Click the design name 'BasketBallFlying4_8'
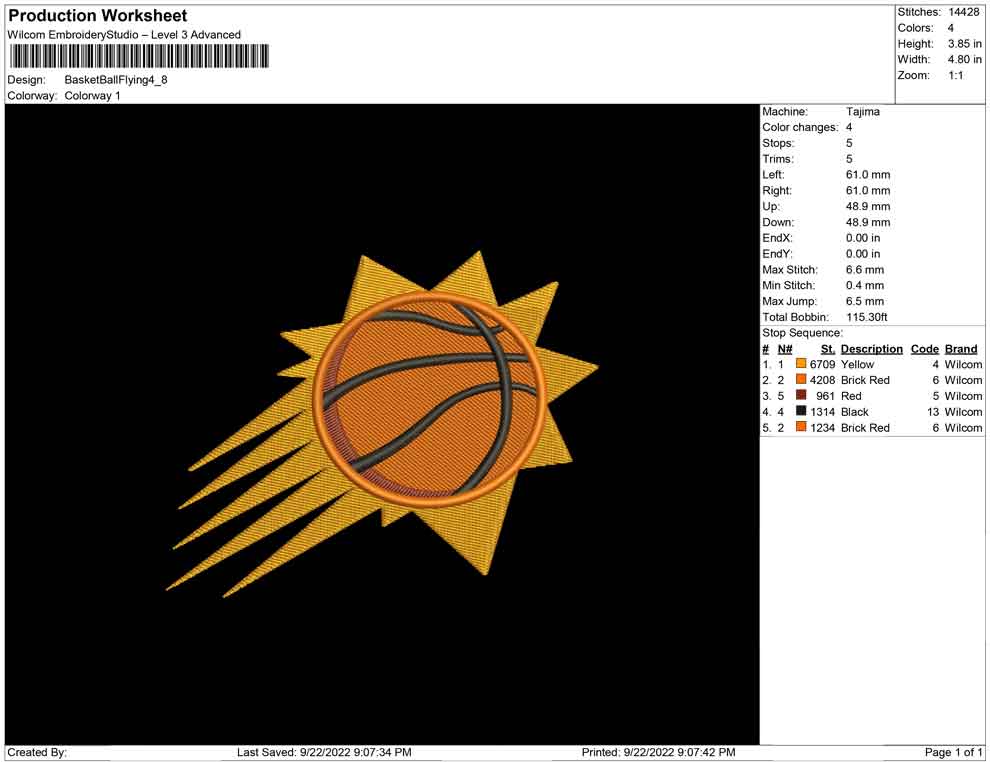The image size is (990, 762). (116, 80)
